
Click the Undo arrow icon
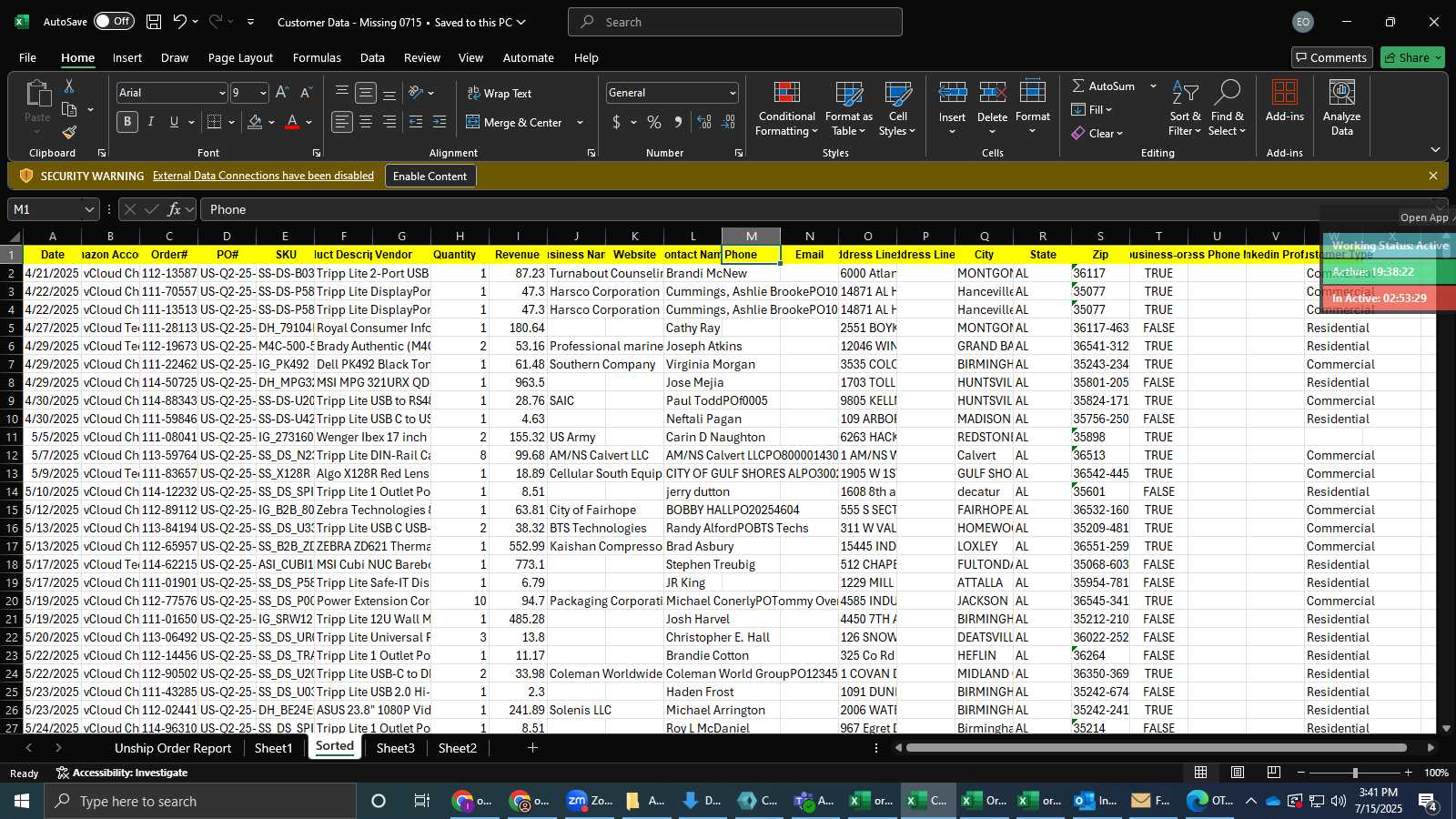tap(180, 22)
